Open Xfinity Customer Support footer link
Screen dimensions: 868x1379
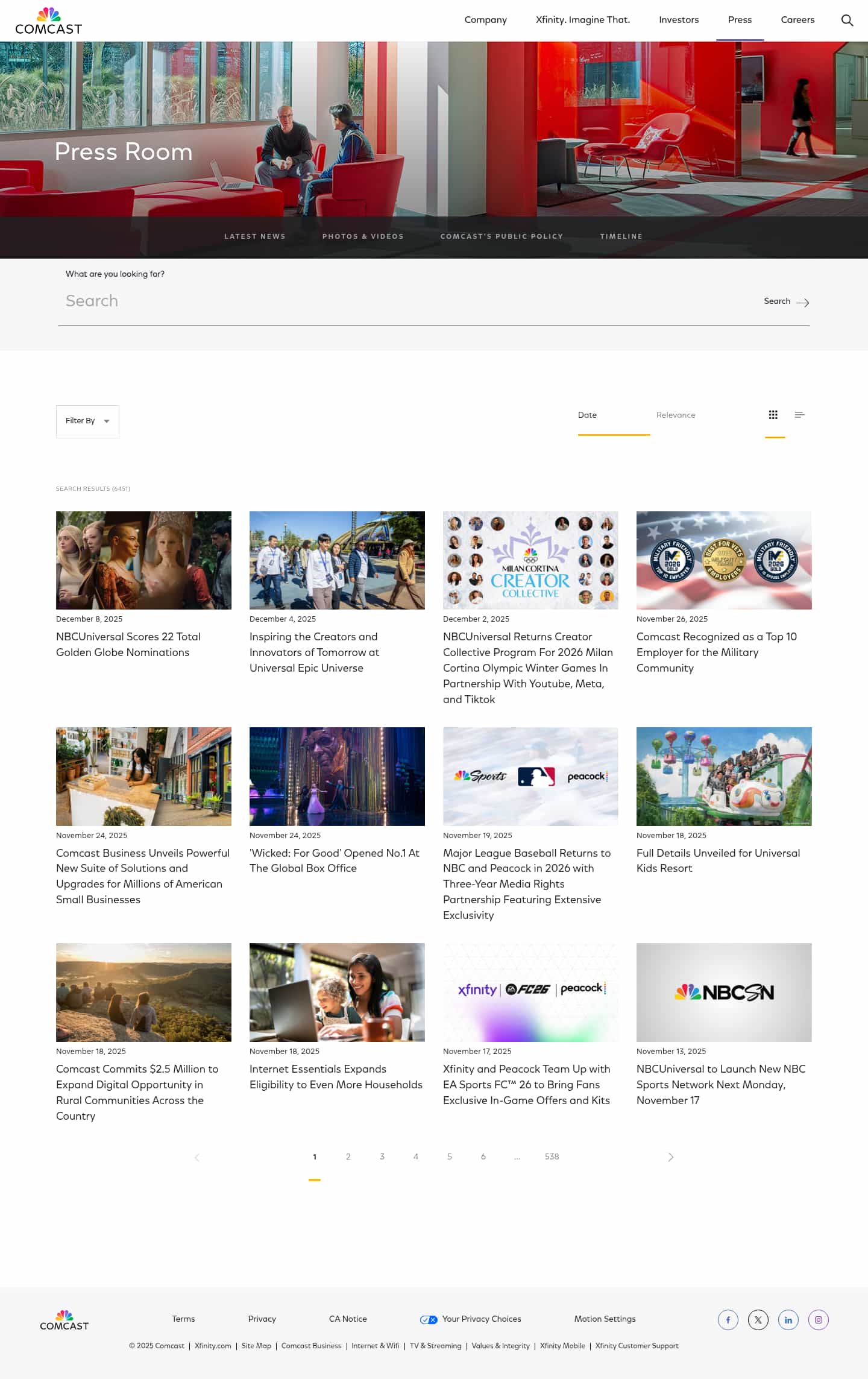[637, 1346]
